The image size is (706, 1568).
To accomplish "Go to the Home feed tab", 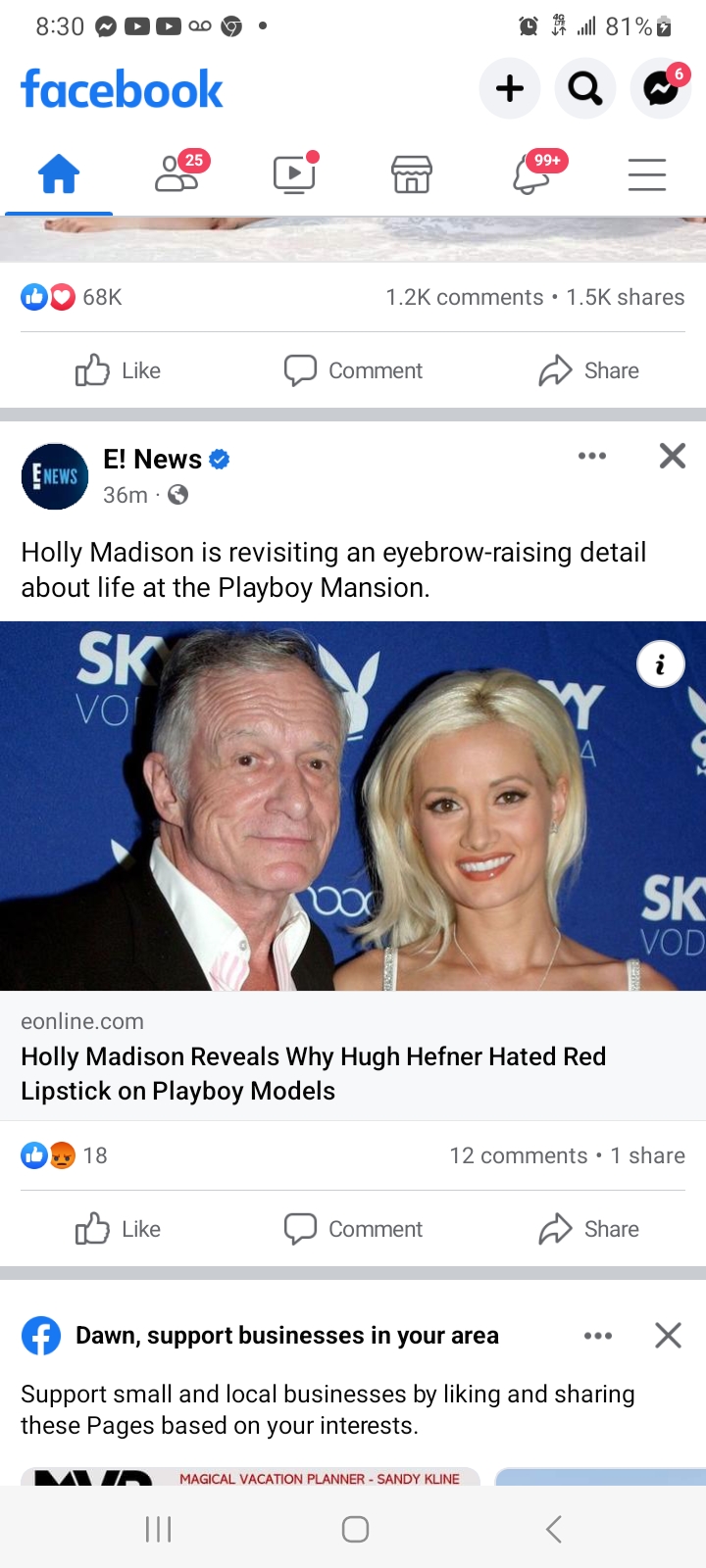I will pyautogui.click(x=59, y=174).
